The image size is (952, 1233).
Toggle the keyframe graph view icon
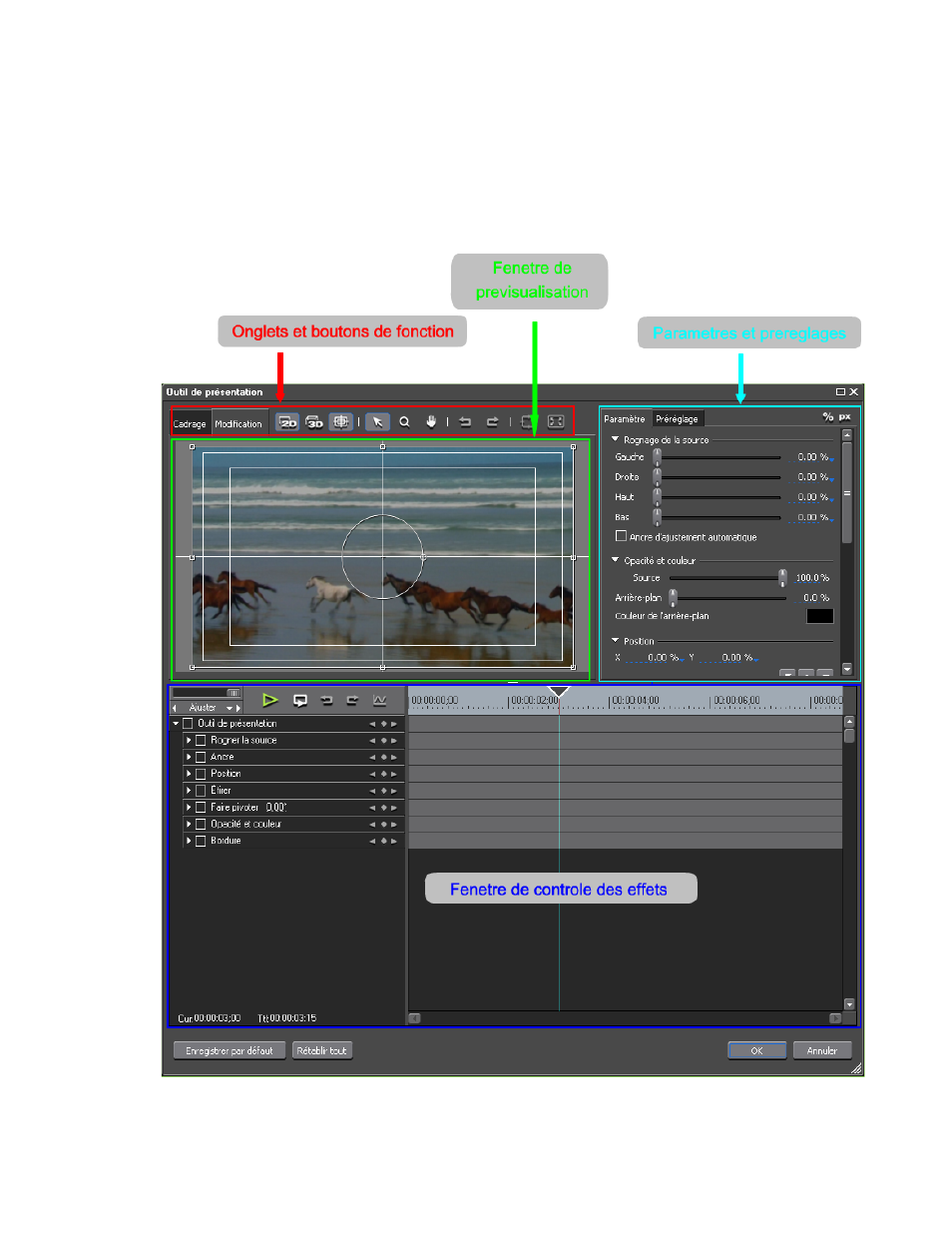point(379,700)
